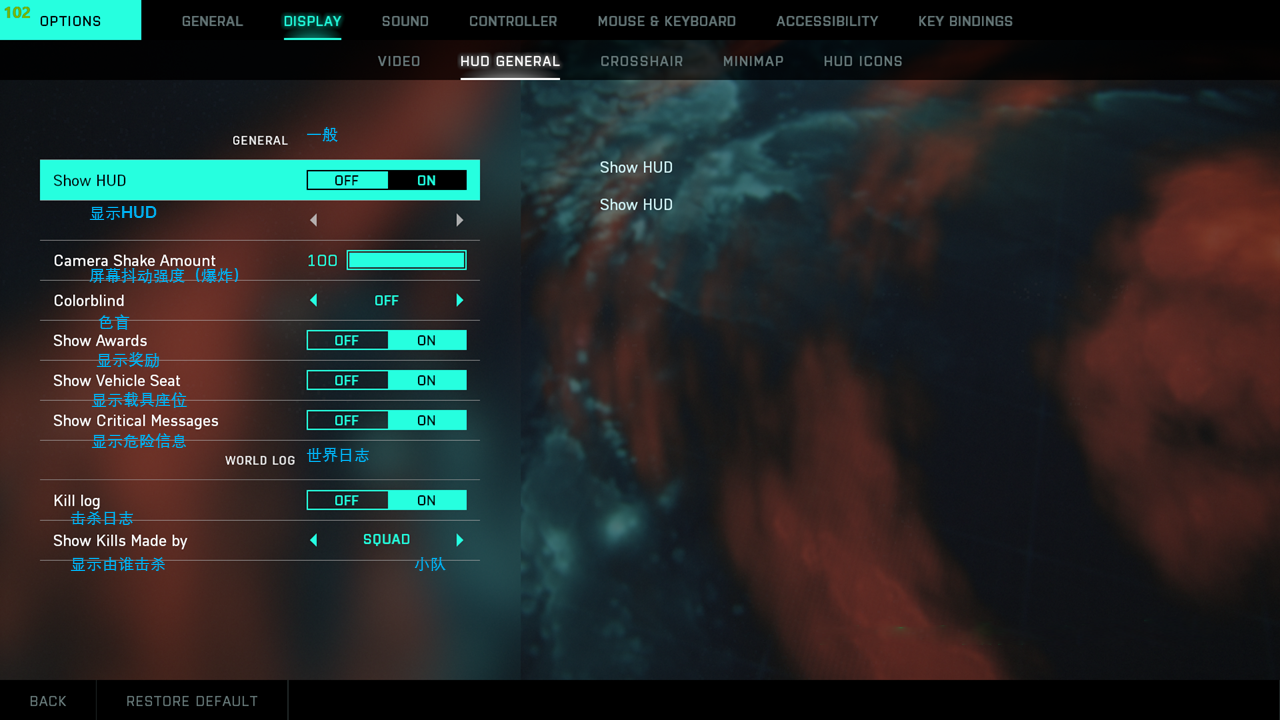Go to MOUSE & KEYBOARD tab
Image resolution: width=1280 pixels, height=720 pixels.
pyautogui.click(x=666, y=21)
